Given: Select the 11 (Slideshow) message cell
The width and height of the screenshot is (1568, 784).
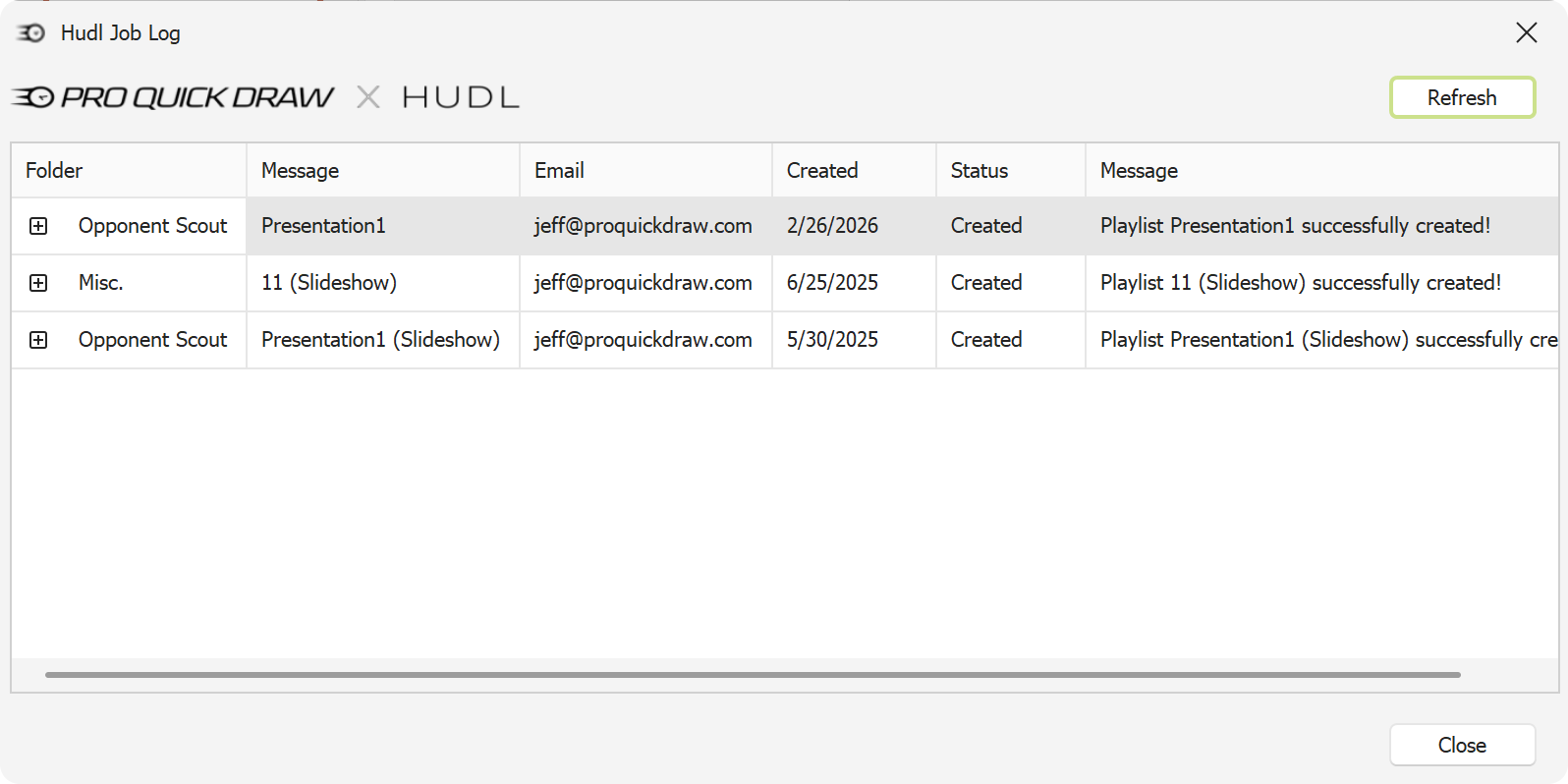Looking at the screenshot, I should (x=329, y=283).
